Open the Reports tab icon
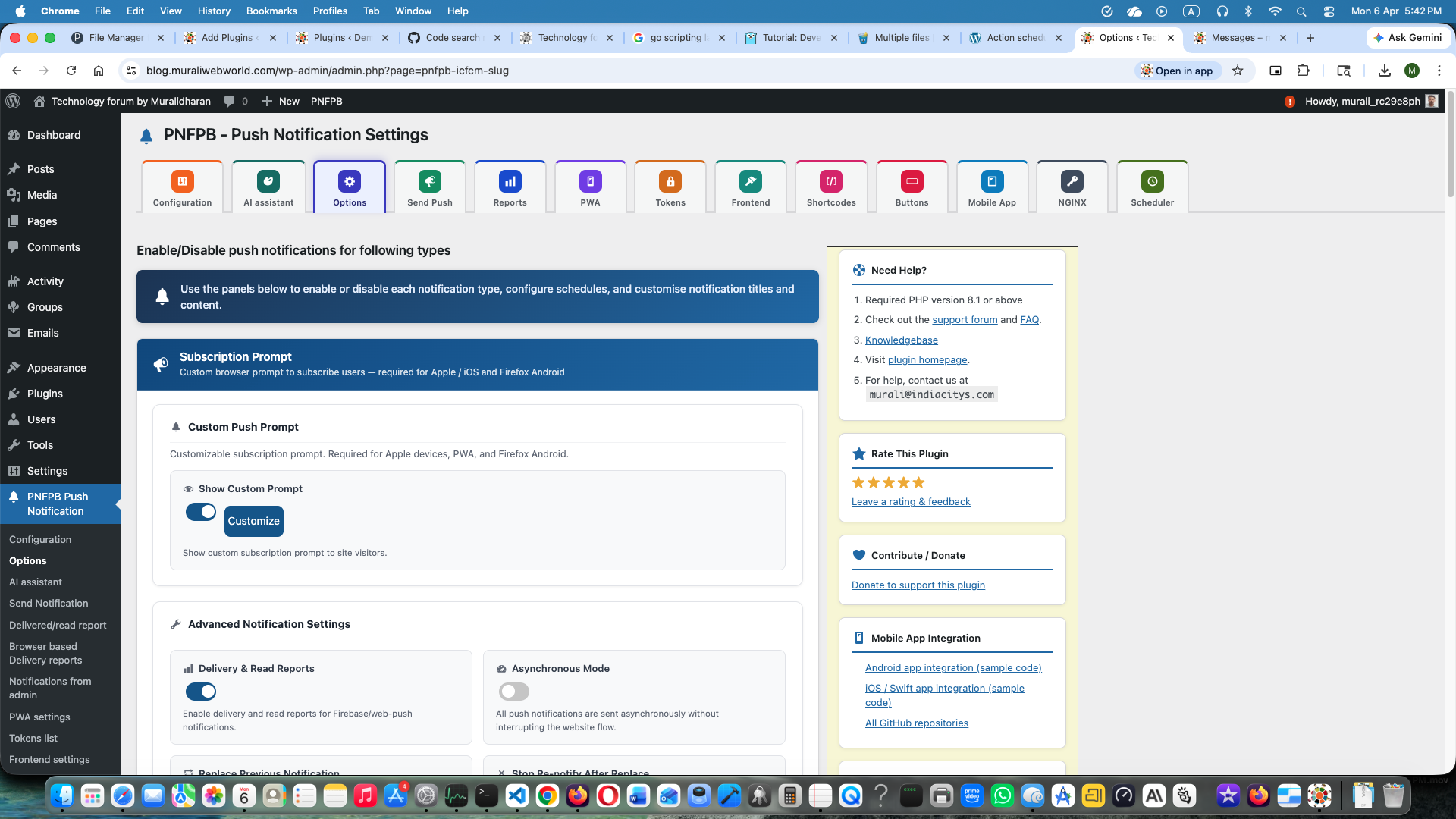This screenshot has width=1456, height=819. pyautogui.click(x=510, y=181)
